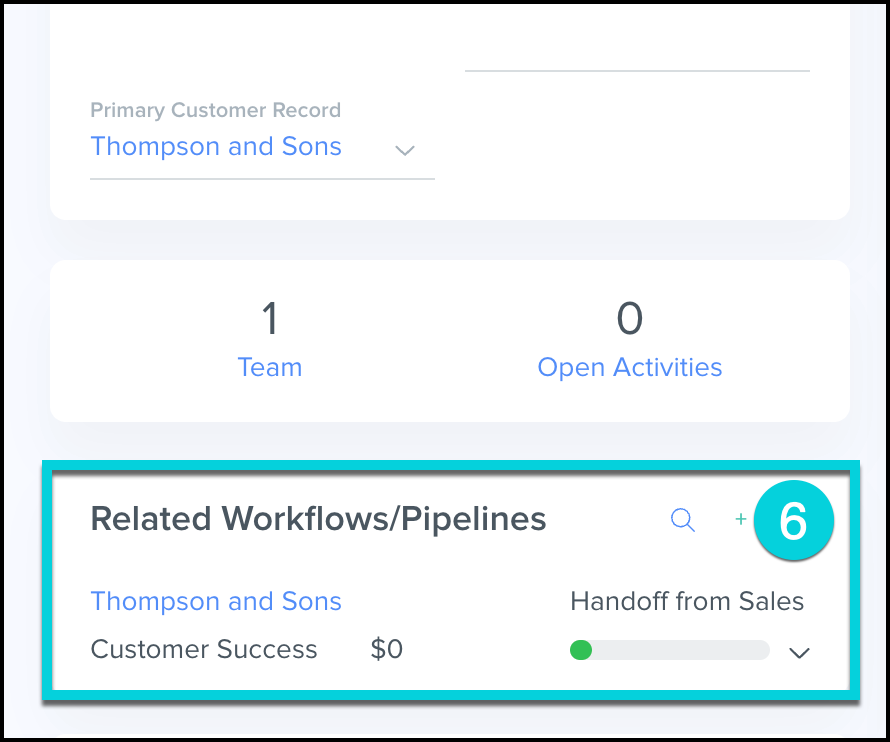Click the teal number 6 callout badge
Screen dimensions: 890x742
(793, 520)
